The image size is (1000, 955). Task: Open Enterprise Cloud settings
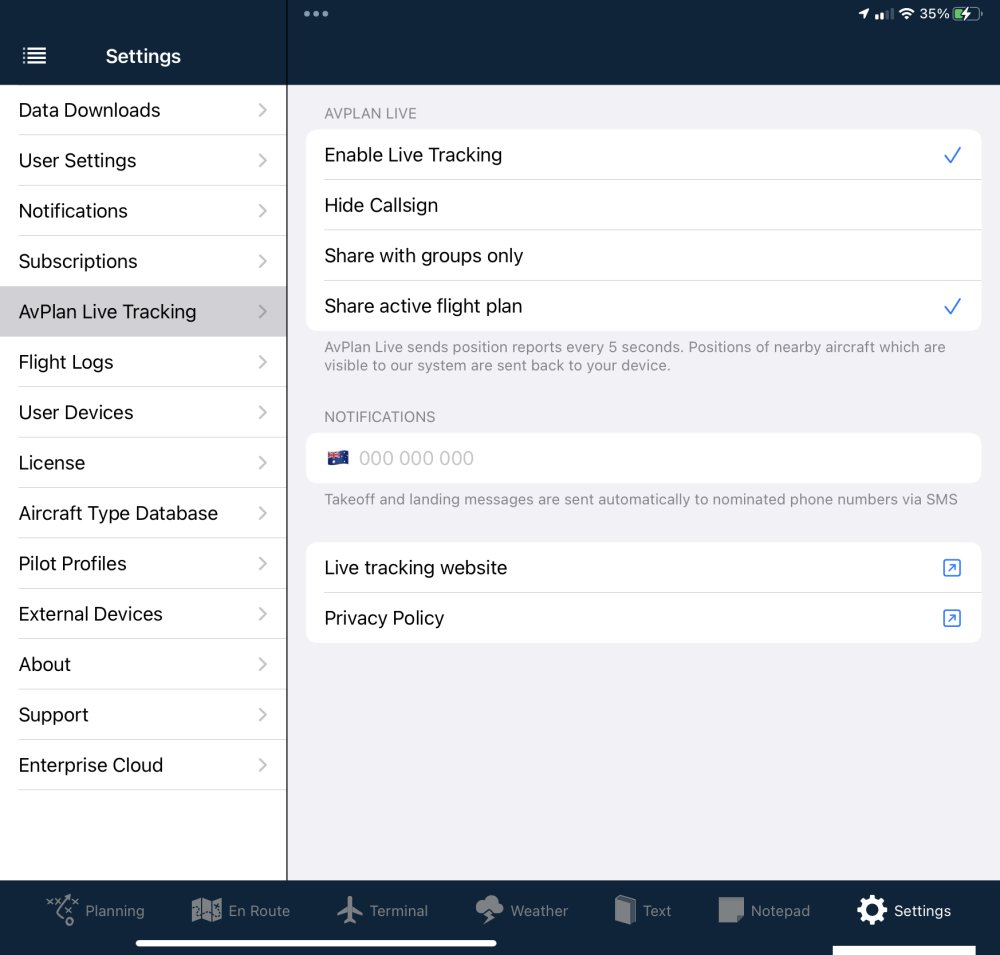point(143,766)
